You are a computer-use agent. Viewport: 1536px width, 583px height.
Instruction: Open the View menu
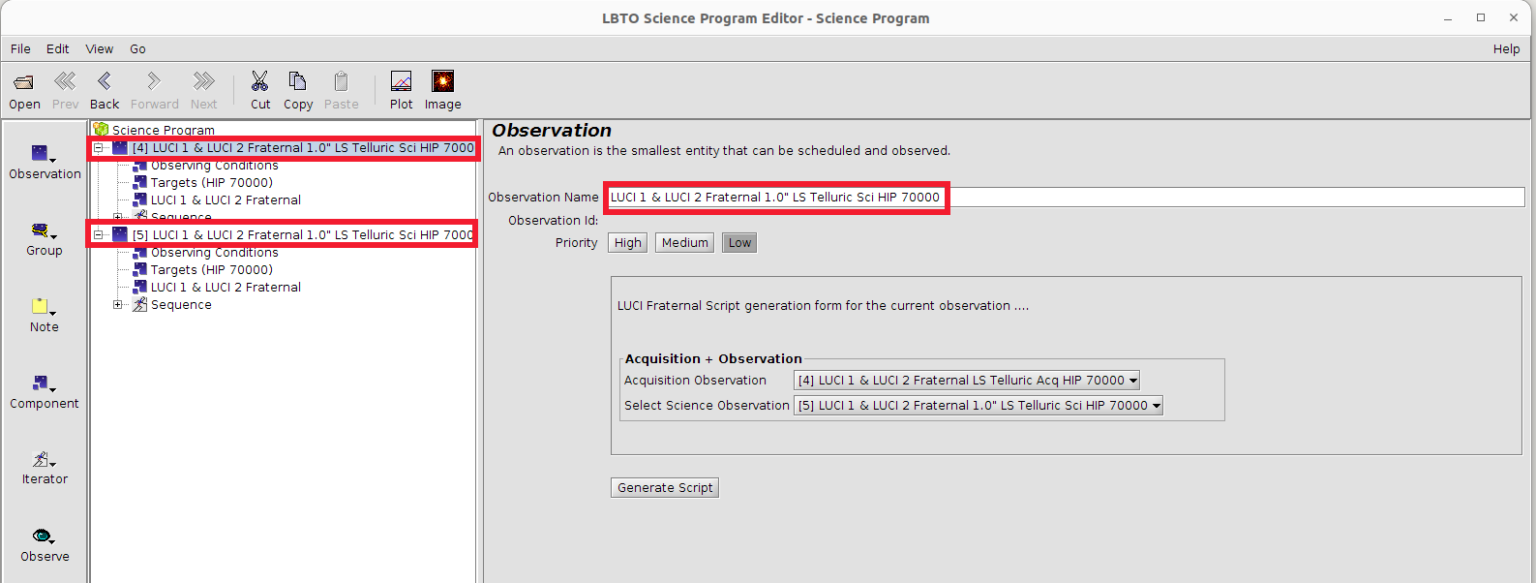tap(99, 49)
